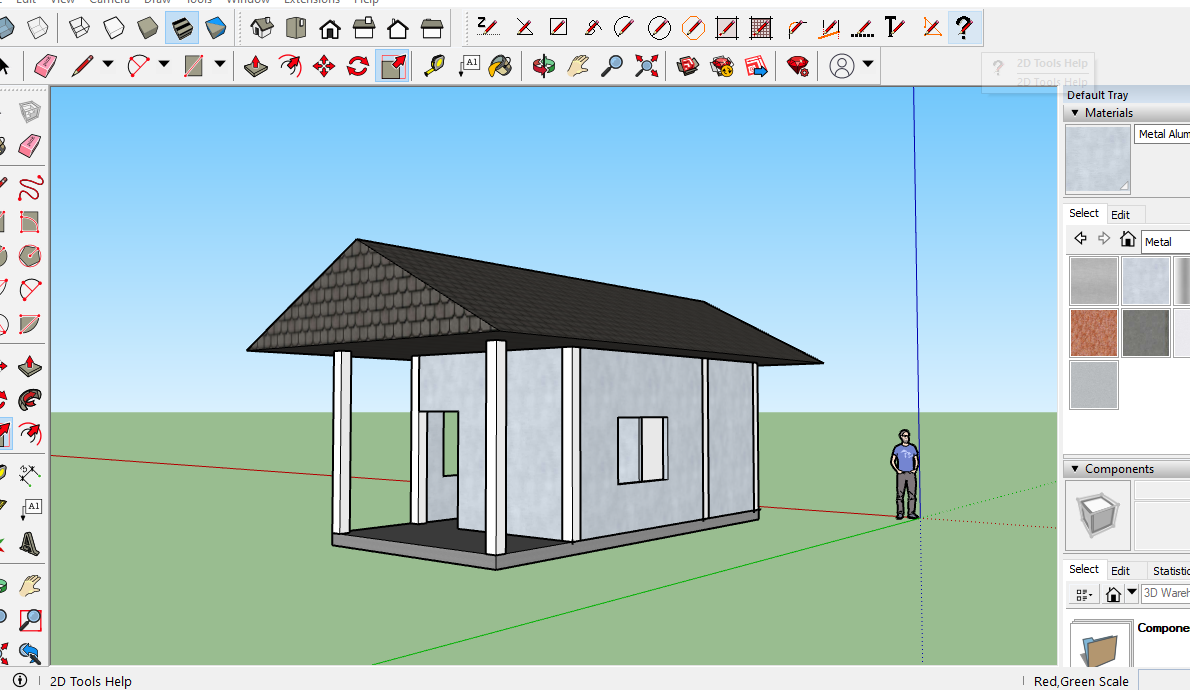Toggle Hidden Line face style
Screen dimensions: 1190x690
(x=113, y=29)
